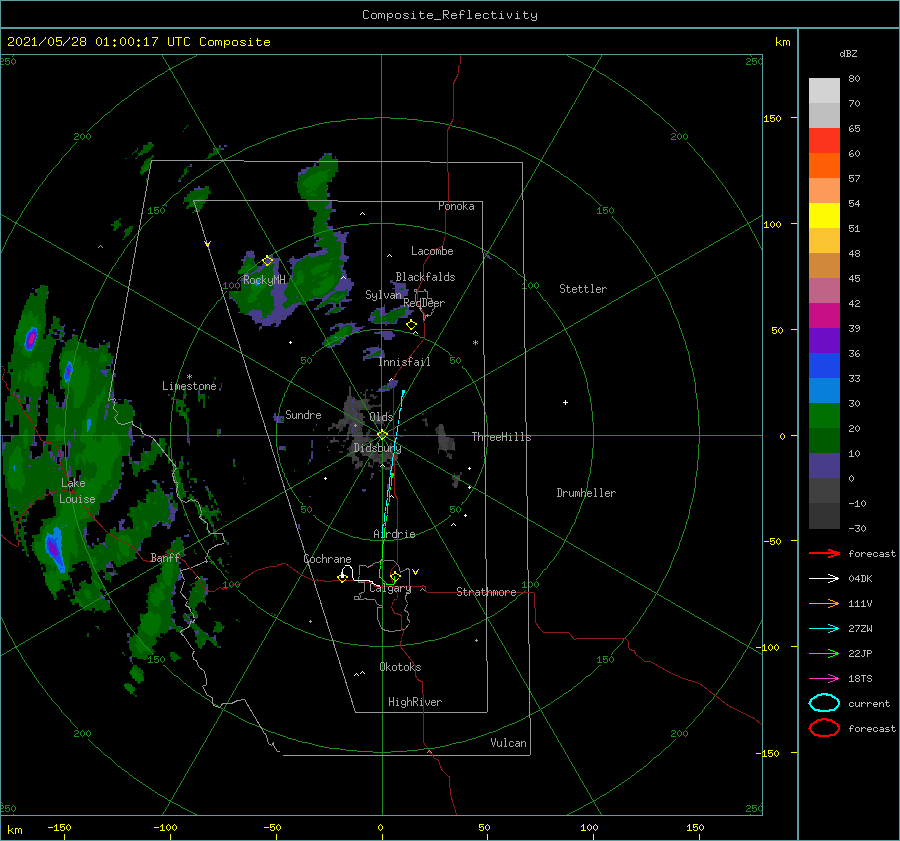The height and width of the screenshot is (841, 900).
Task: Click the Blackfalds label
Action: 425,277
